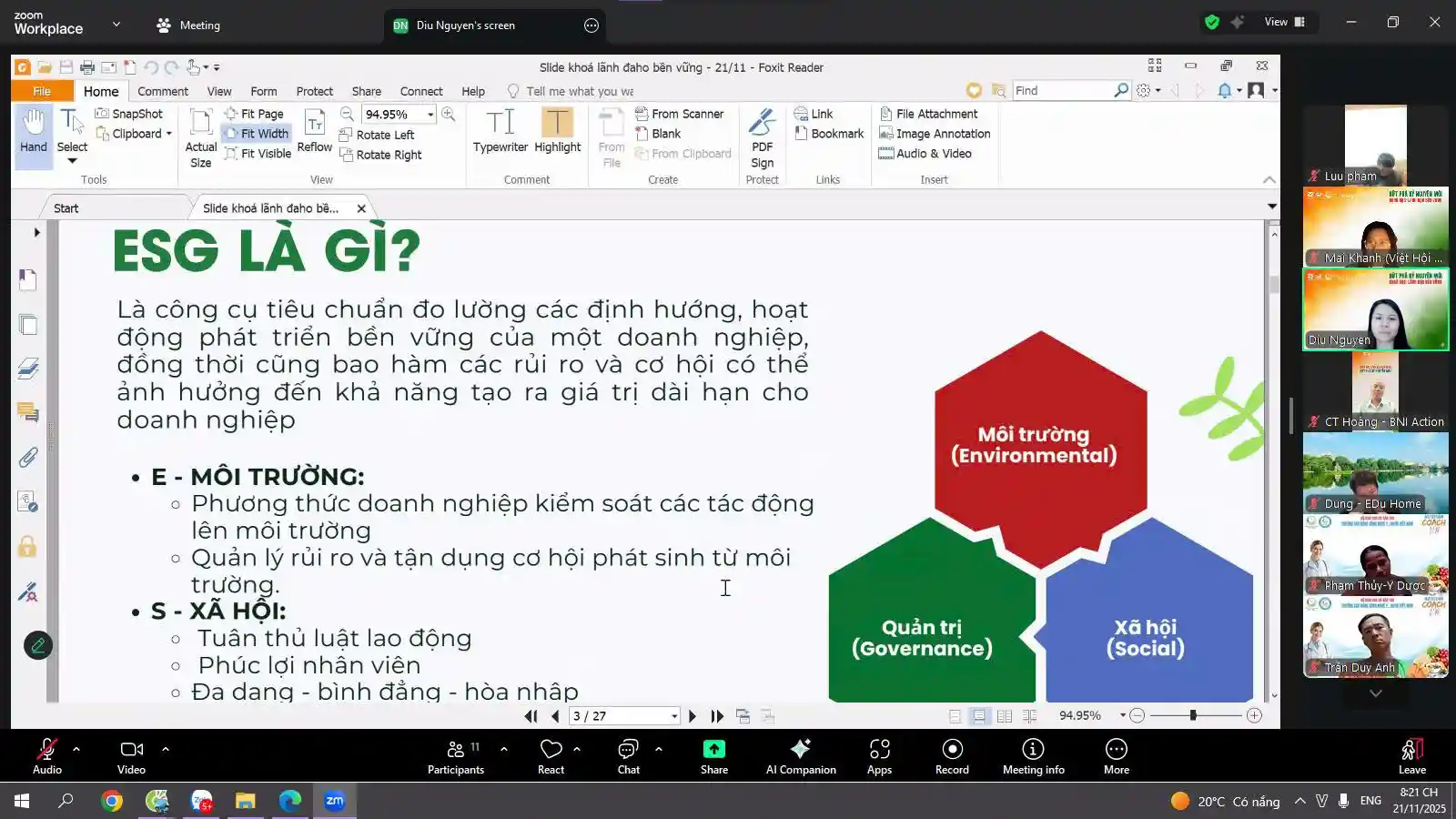Open the bookmarks panel in left sidebar
The image size is (1456, 819).
click(x=28, y=279)
